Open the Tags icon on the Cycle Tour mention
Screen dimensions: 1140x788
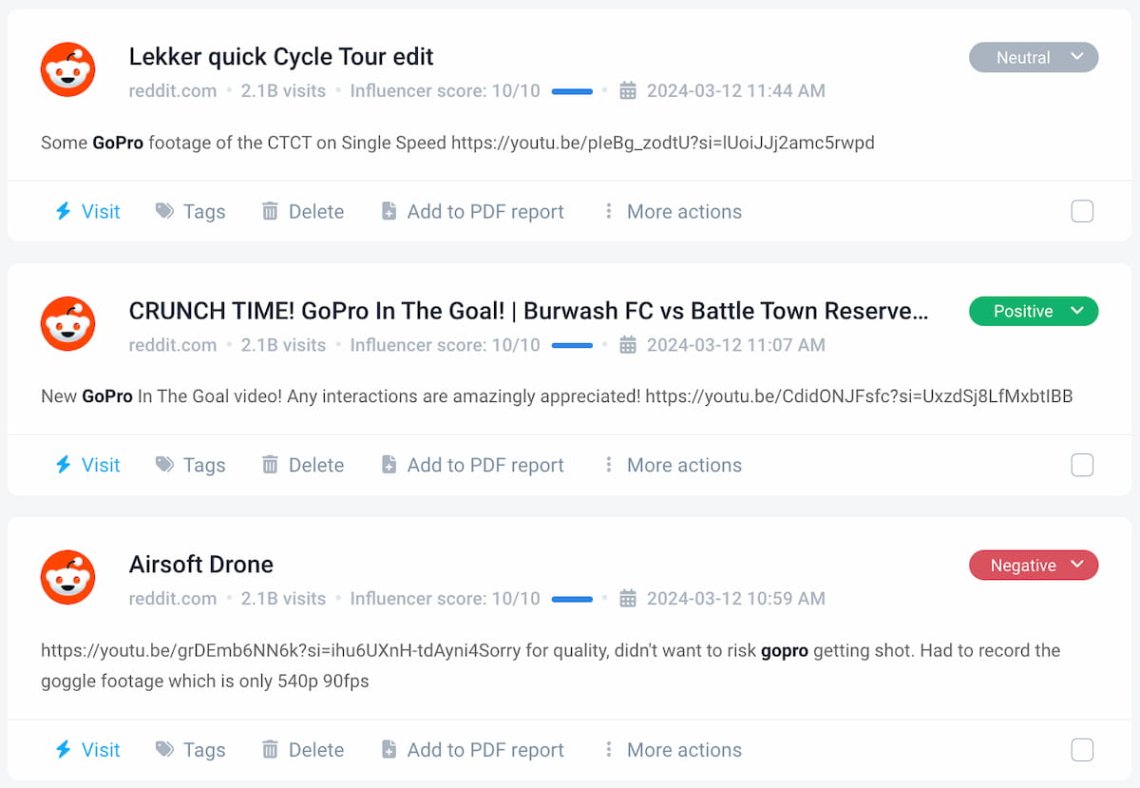click(x=168, y=211)
